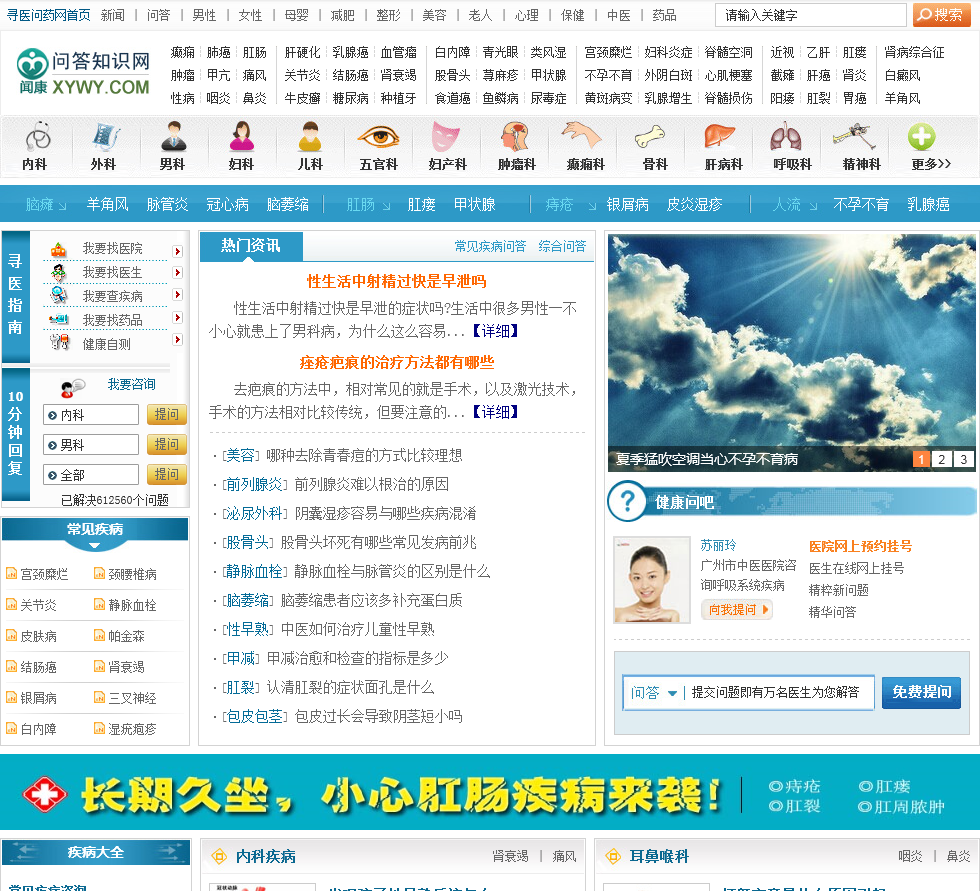980x891 pixels.
Task: Click doctor 苏丽玲 photo thumbnail
Action: tap(652, 580)
